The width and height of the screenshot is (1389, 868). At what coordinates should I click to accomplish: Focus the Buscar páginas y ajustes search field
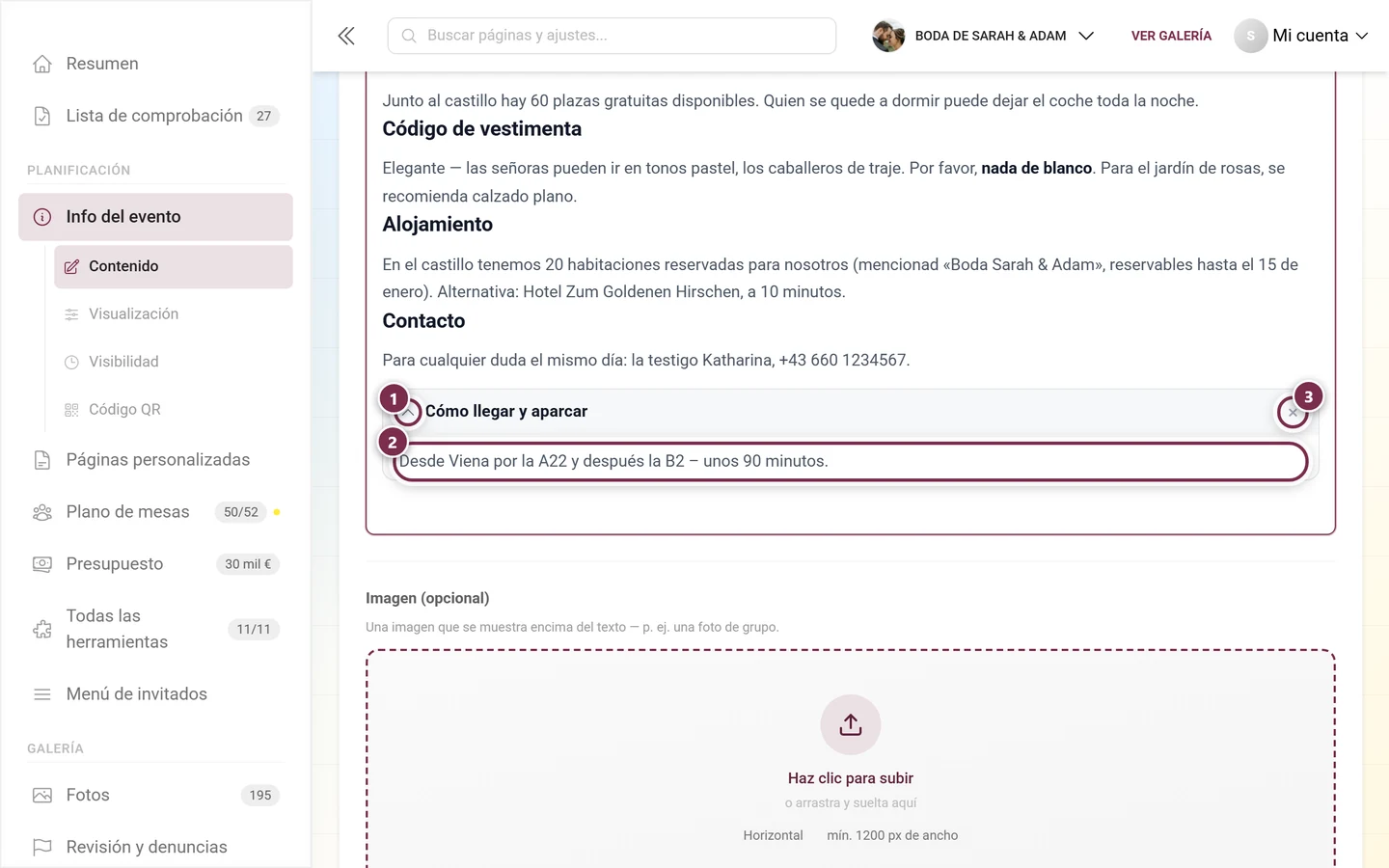click(612, 36)
